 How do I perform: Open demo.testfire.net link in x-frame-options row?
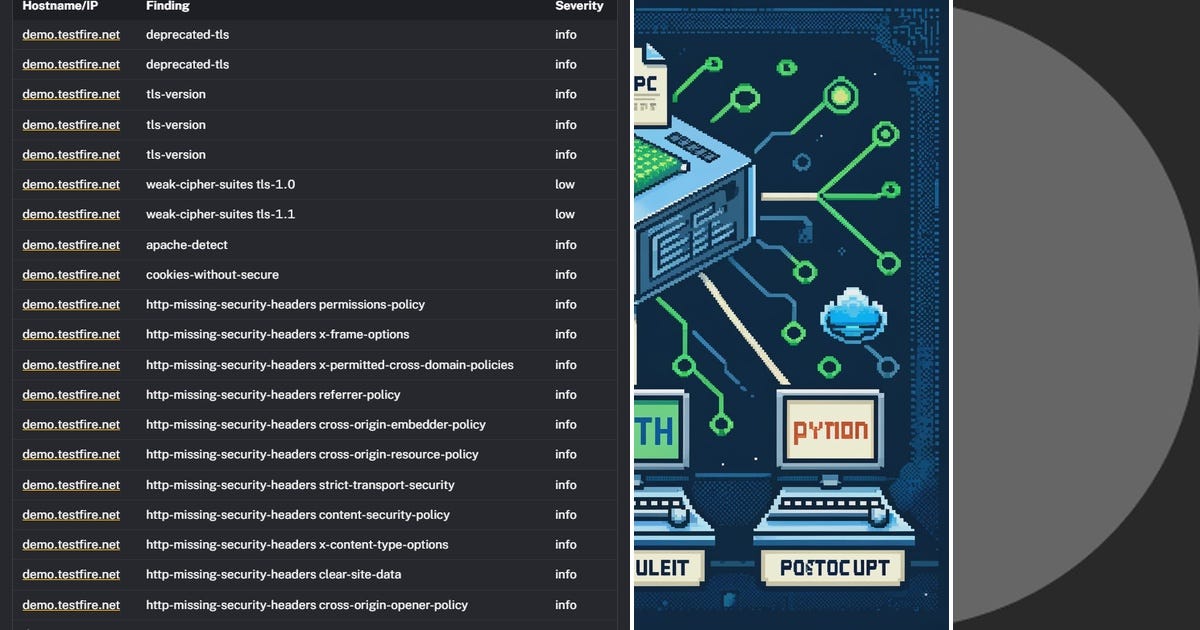[71, 334]
